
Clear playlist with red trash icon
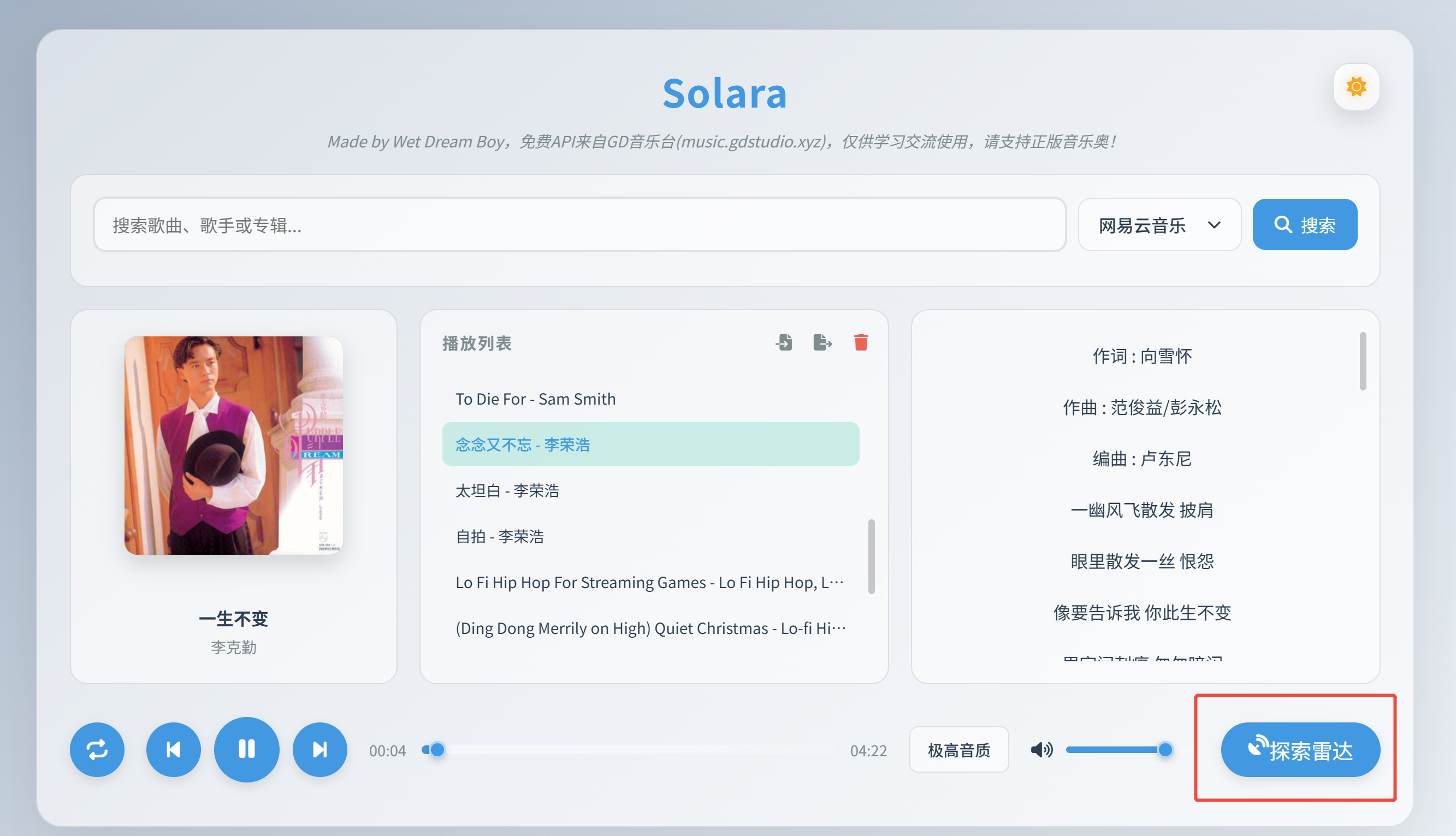pos(861,343)
